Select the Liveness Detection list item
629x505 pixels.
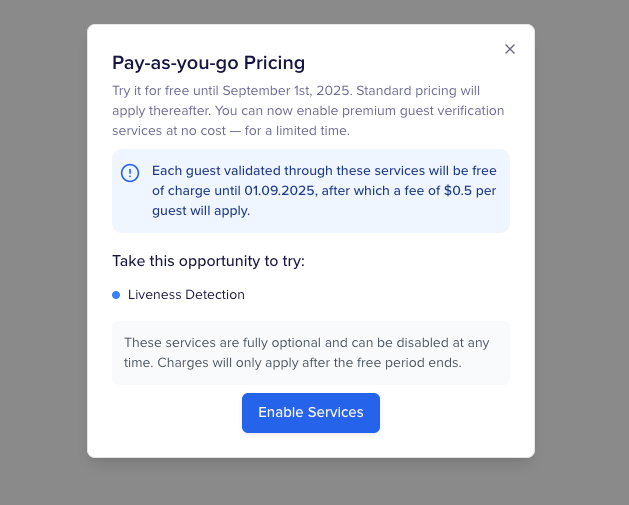[x=186, y=295]
